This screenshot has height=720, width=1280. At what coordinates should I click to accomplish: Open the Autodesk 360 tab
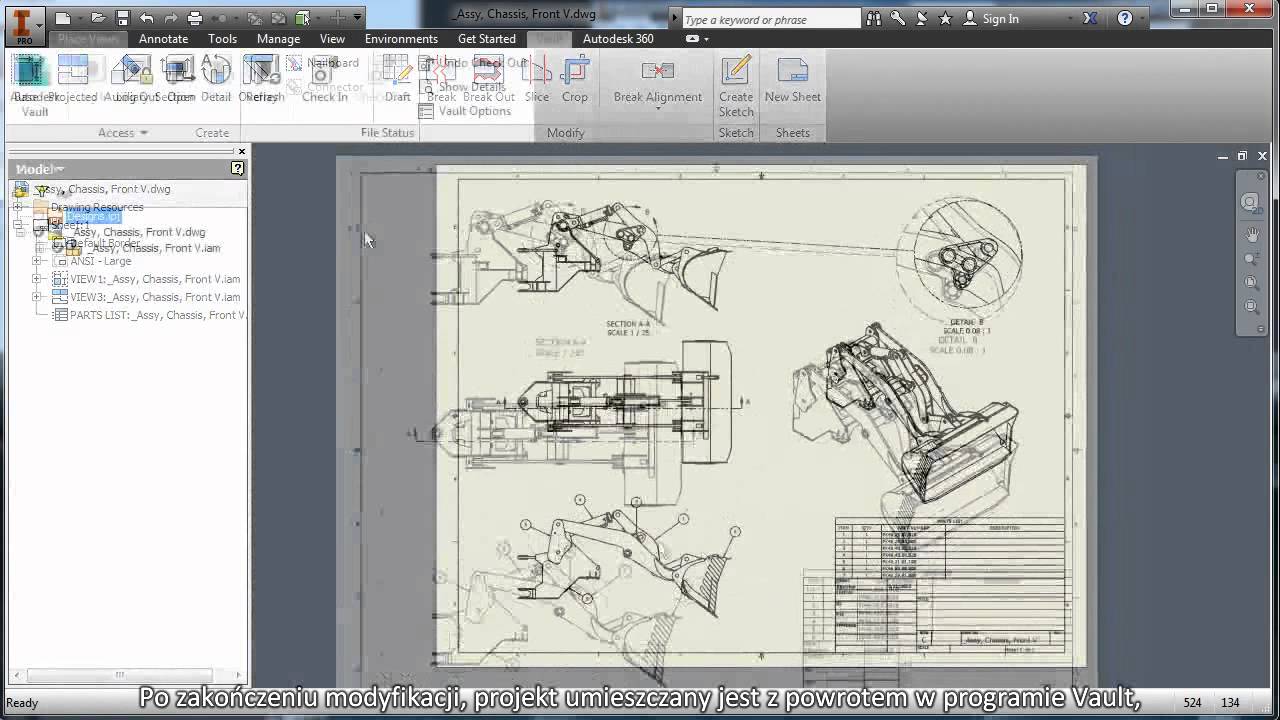click(618, 39)
